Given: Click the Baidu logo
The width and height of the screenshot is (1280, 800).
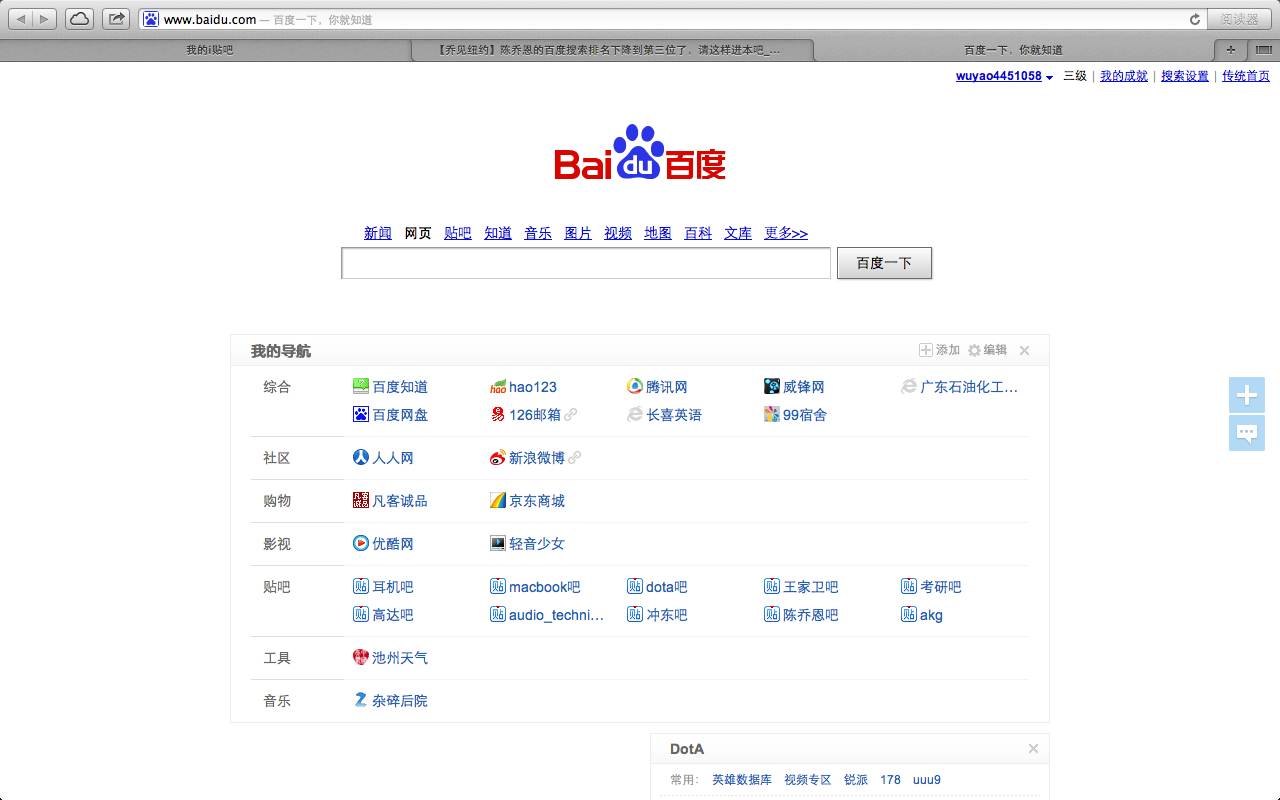Looking at the screenshot, I should click(x=640, y=152).
